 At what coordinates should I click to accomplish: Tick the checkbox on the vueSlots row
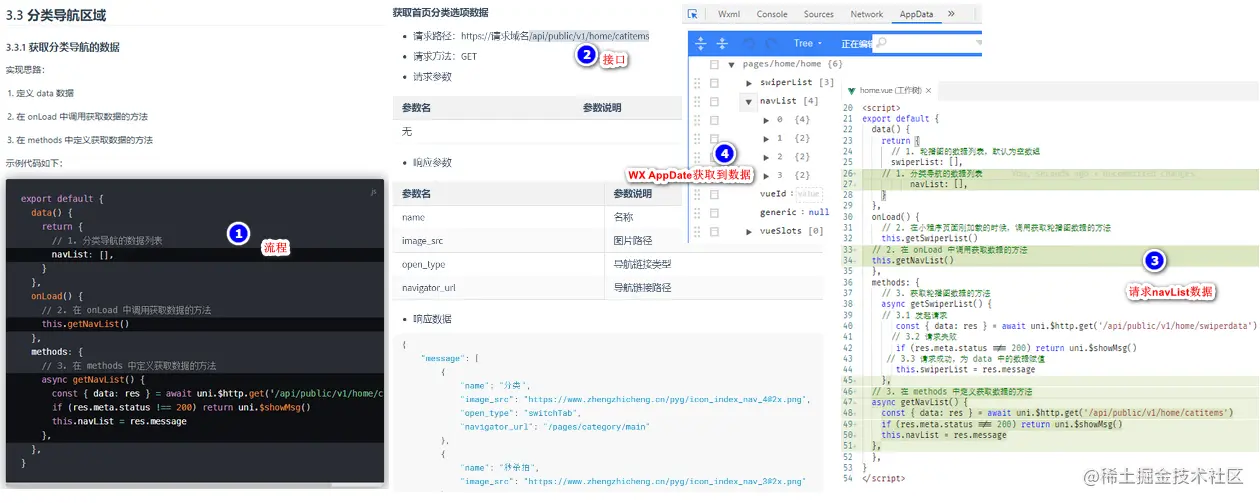pyautogui.click(x=714, y=231)
